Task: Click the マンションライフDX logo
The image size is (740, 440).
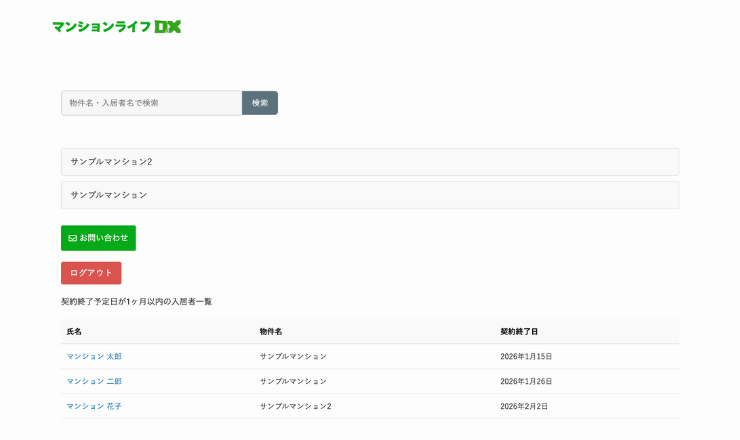Action: point(116,27)
